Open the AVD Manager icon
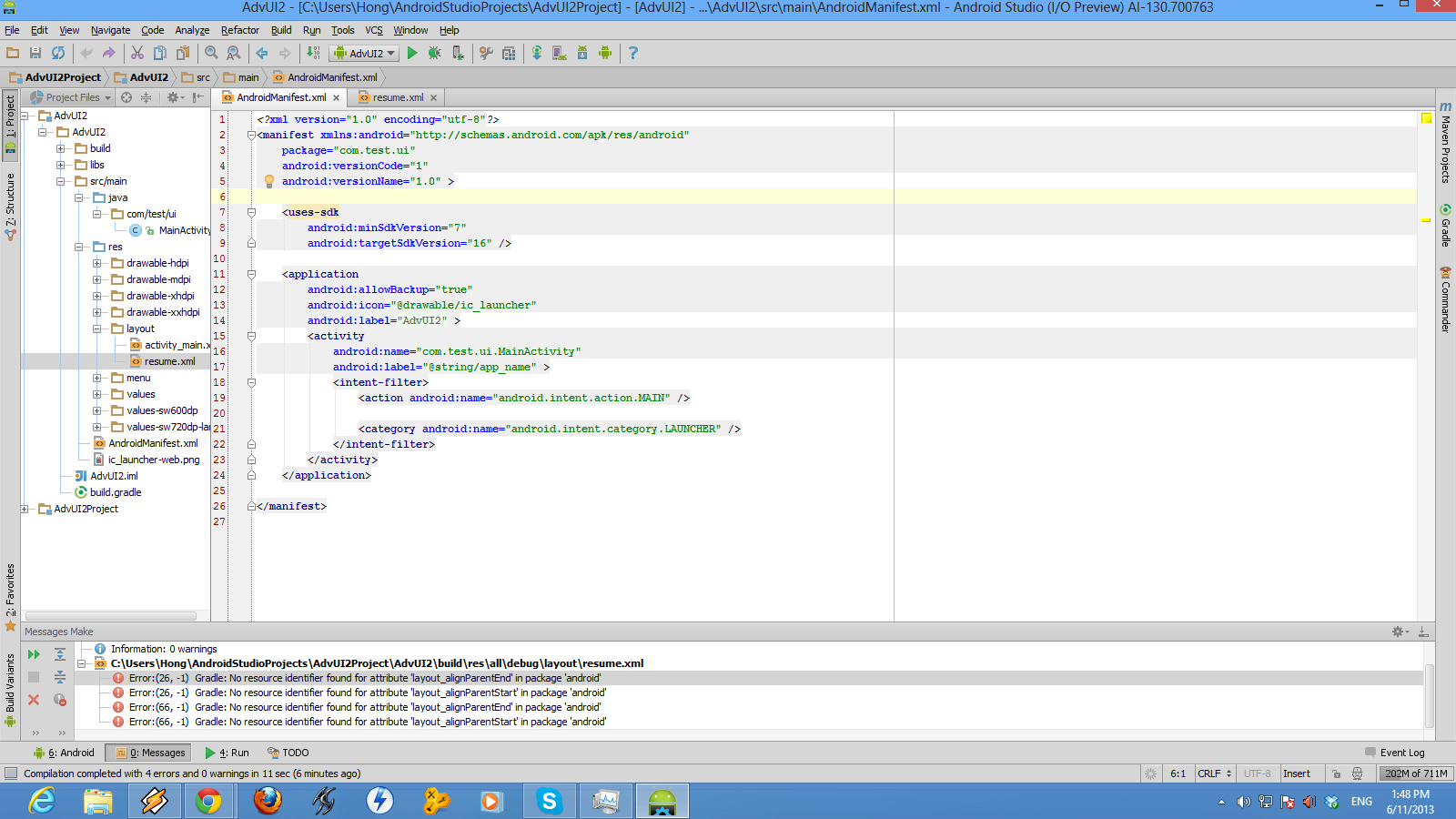 (560, 54)
